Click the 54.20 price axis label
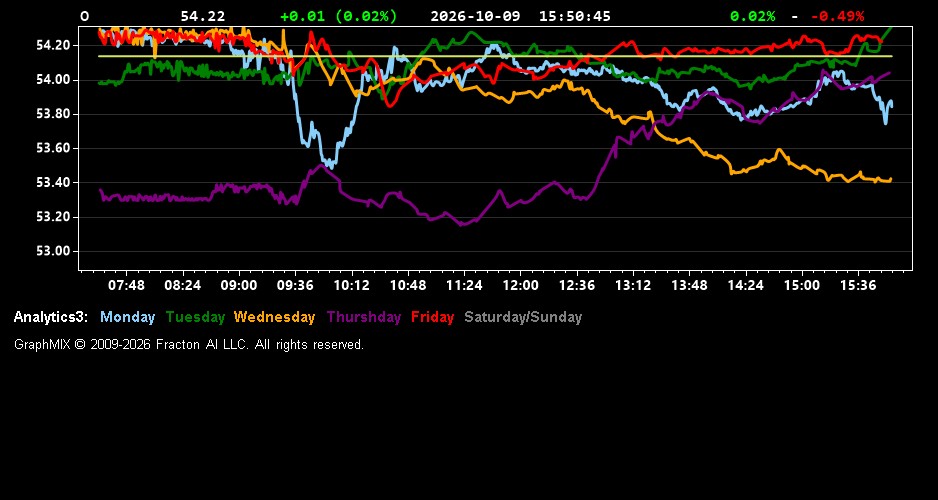Viewport: 938px width, 500px height. [53, 45]
